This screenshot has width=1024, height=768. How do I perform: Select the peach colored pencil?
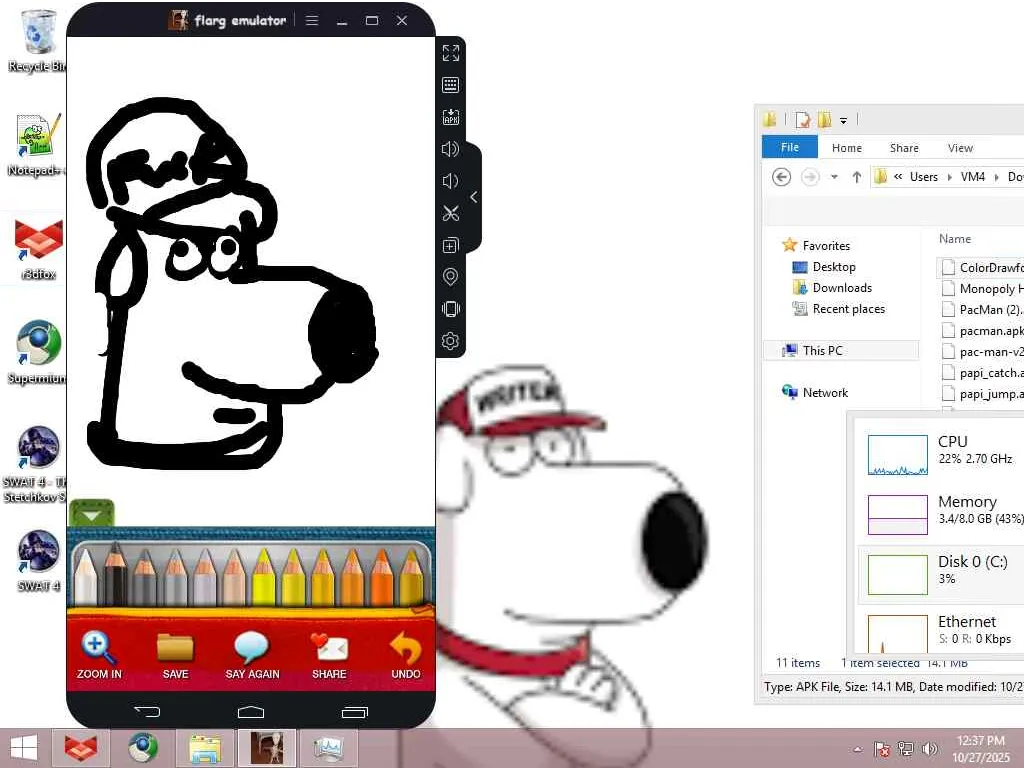click(234, 576)
